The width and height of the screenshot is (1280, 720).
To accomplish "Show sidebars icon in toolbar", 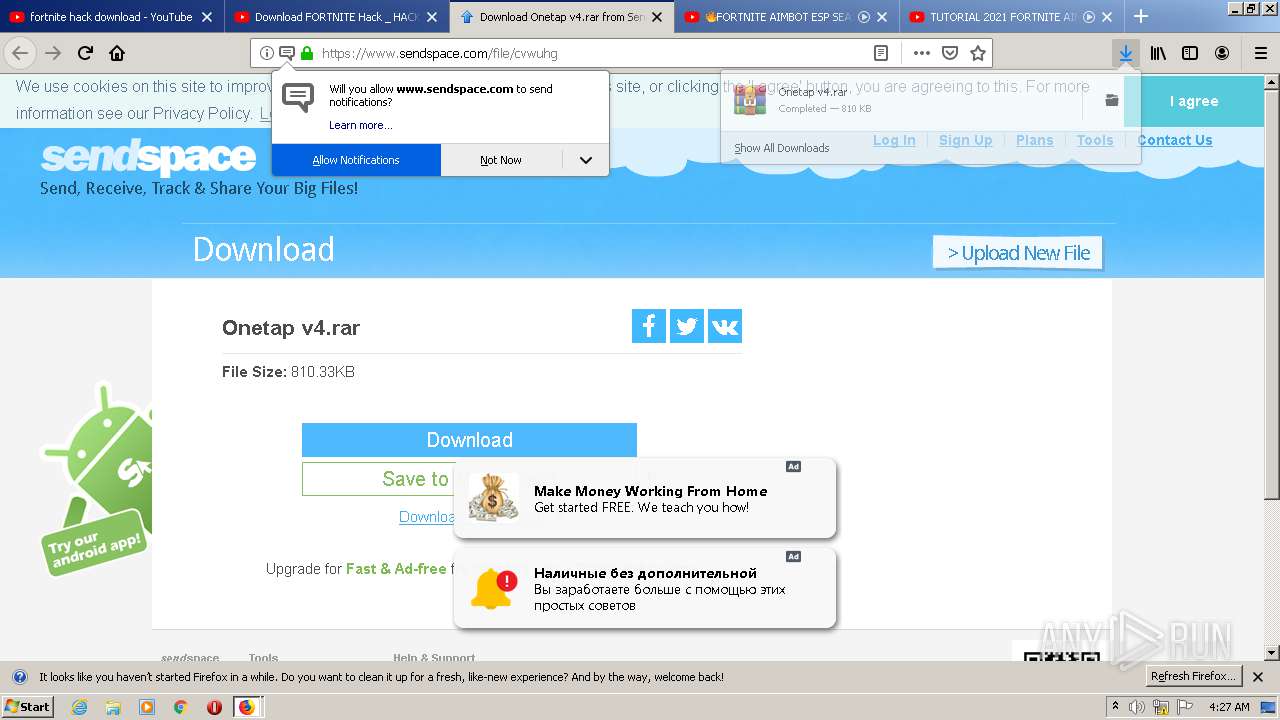I will point(1190,53).
